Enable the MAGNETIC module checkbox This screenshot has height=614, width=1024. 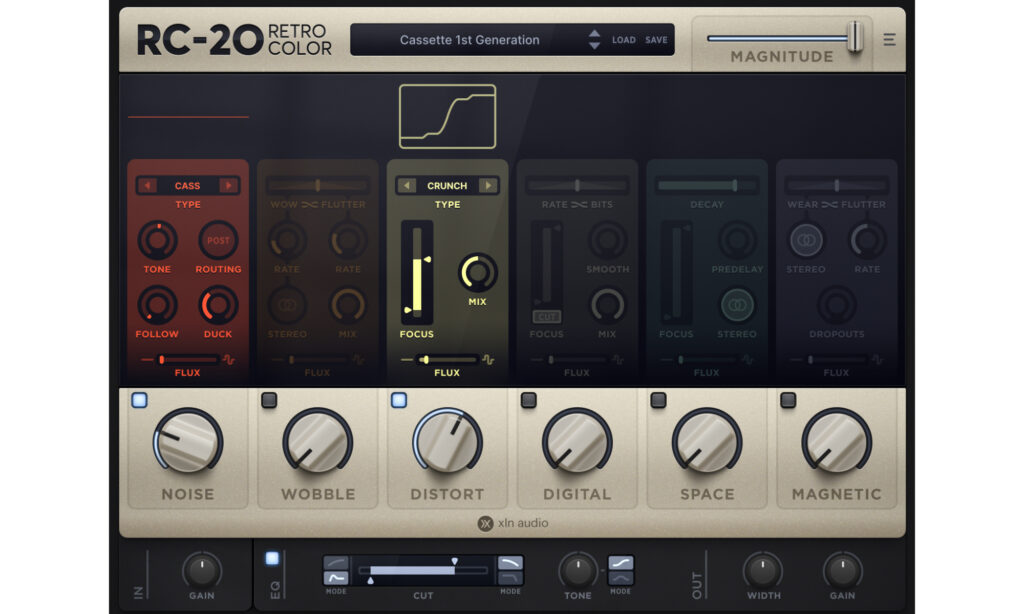787,400
